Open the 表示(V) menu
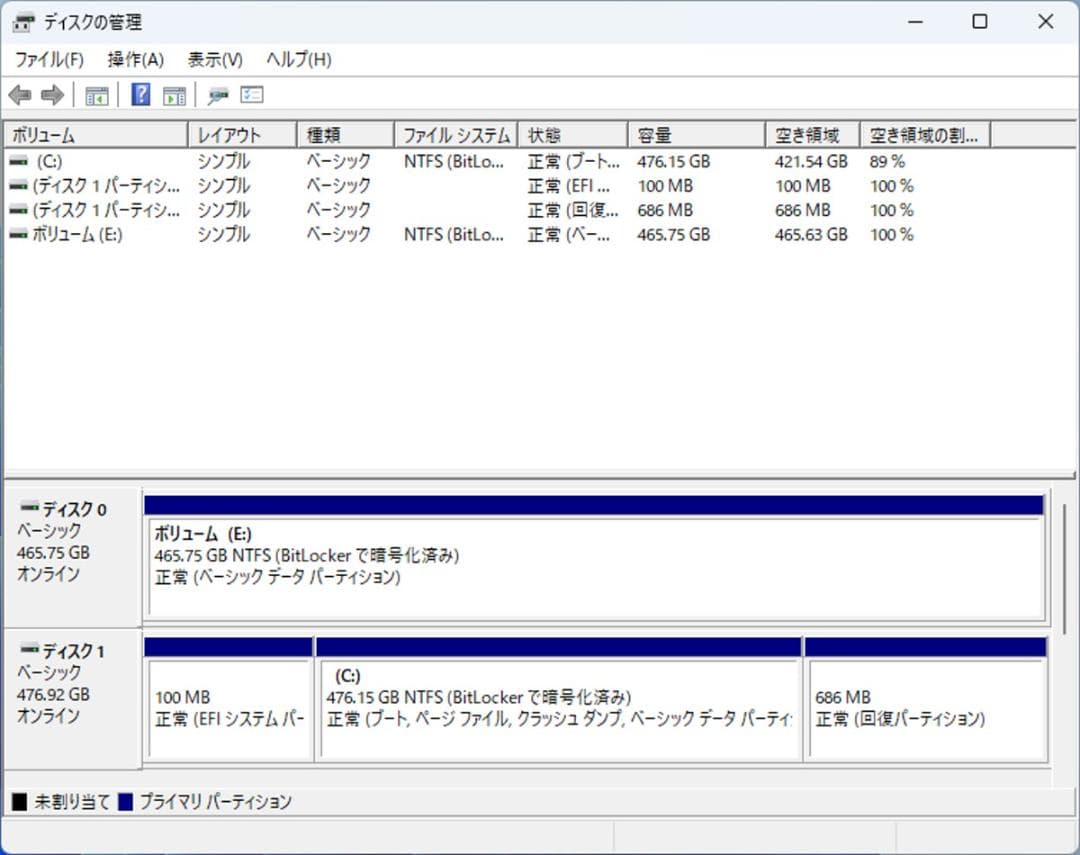1080x855 pixels. (213, 59)
